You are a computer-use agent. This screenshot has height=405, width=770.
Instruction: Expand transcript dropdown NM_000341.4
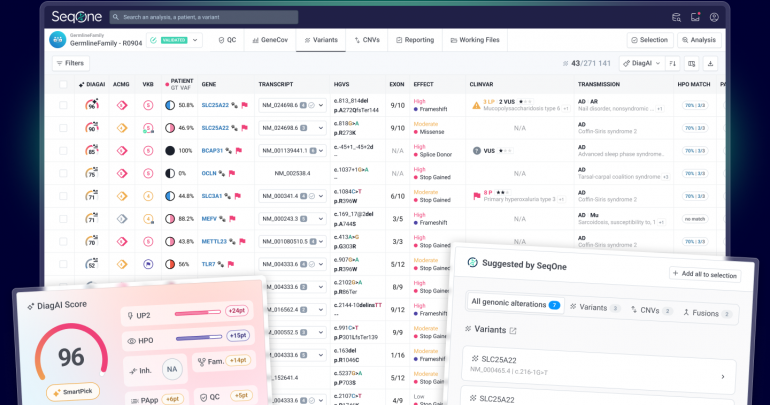(321, 196)
